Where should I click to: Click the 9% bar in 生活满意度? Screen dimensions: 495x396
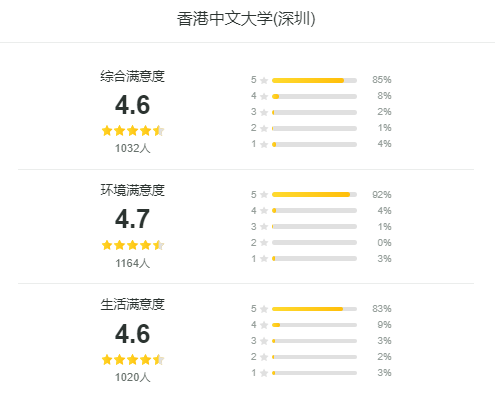(314, 325)
